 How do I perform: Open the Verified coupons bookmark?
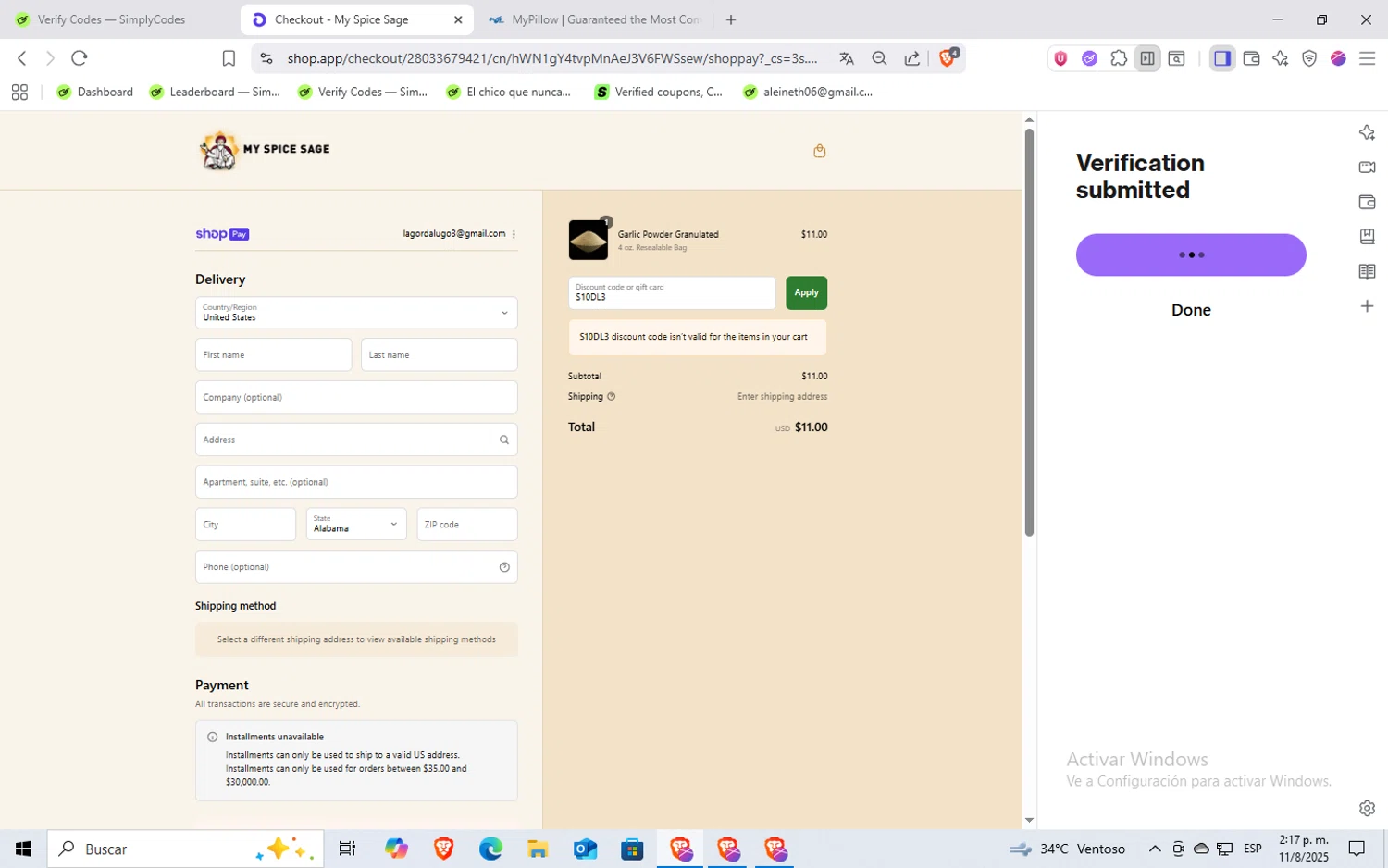659,92
